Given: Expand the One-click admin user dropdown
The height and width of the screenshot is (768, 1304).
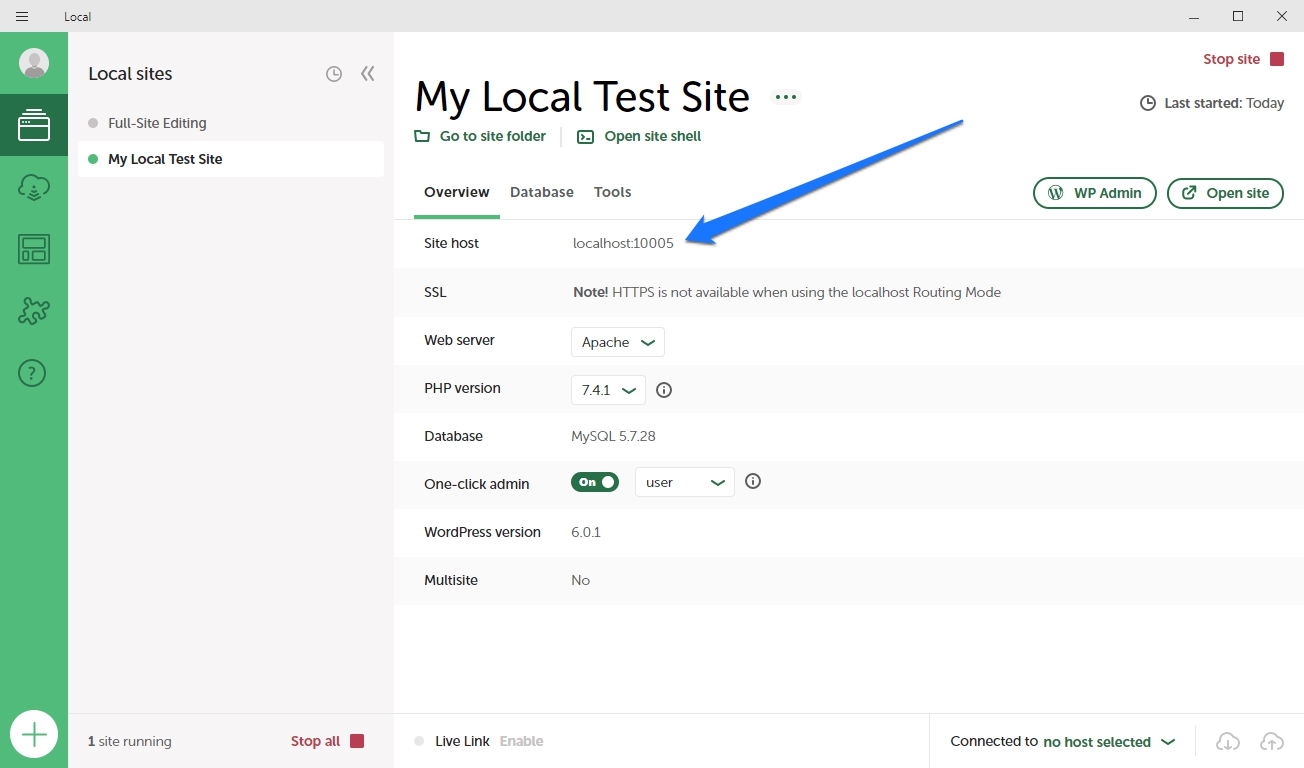Looking at the screenshot, I should pyautogui.click(x=685, y=482).
